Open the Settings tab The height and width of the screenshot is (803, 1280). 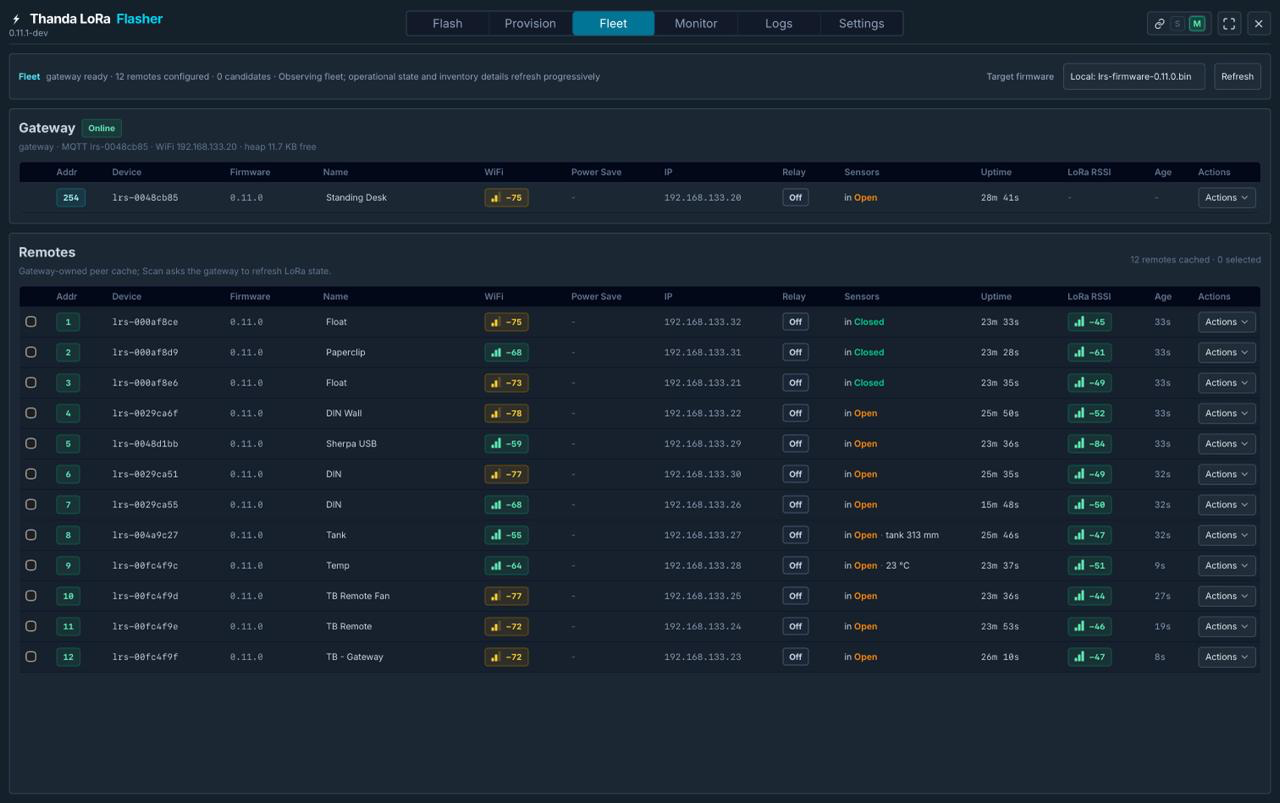[861, 24]
